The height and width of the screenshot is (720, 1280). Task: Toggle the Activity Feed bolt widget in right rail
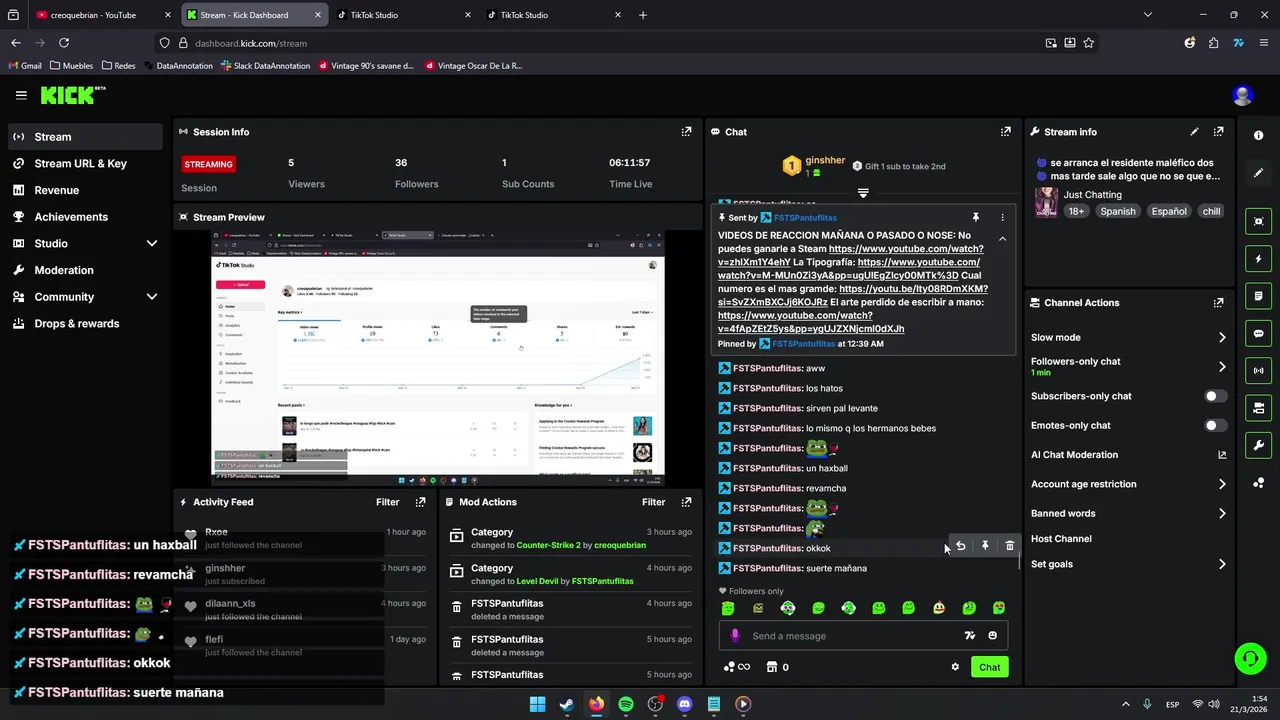[1258, 259]
